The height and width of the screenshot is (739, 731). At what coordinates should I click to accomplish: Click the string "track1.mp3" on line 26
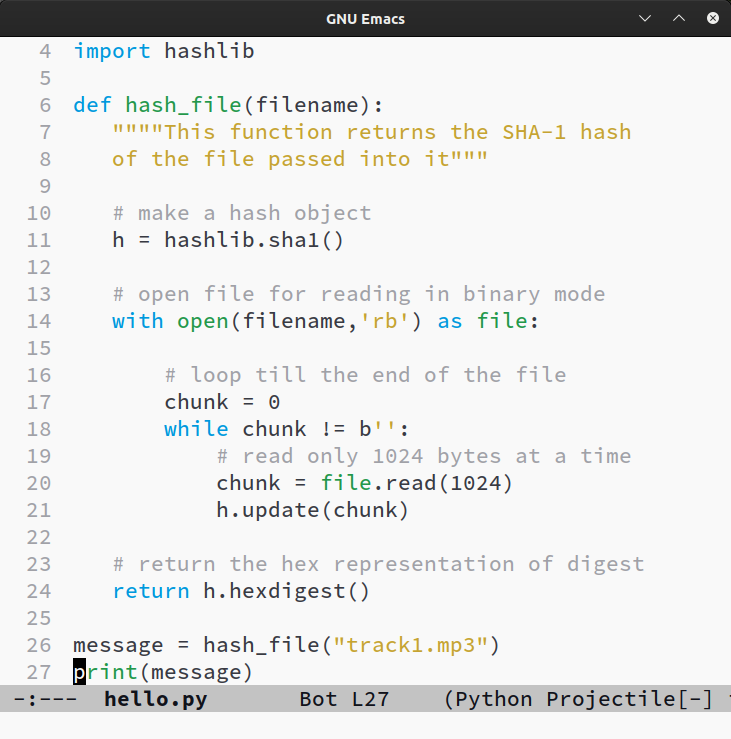[411, 645]
